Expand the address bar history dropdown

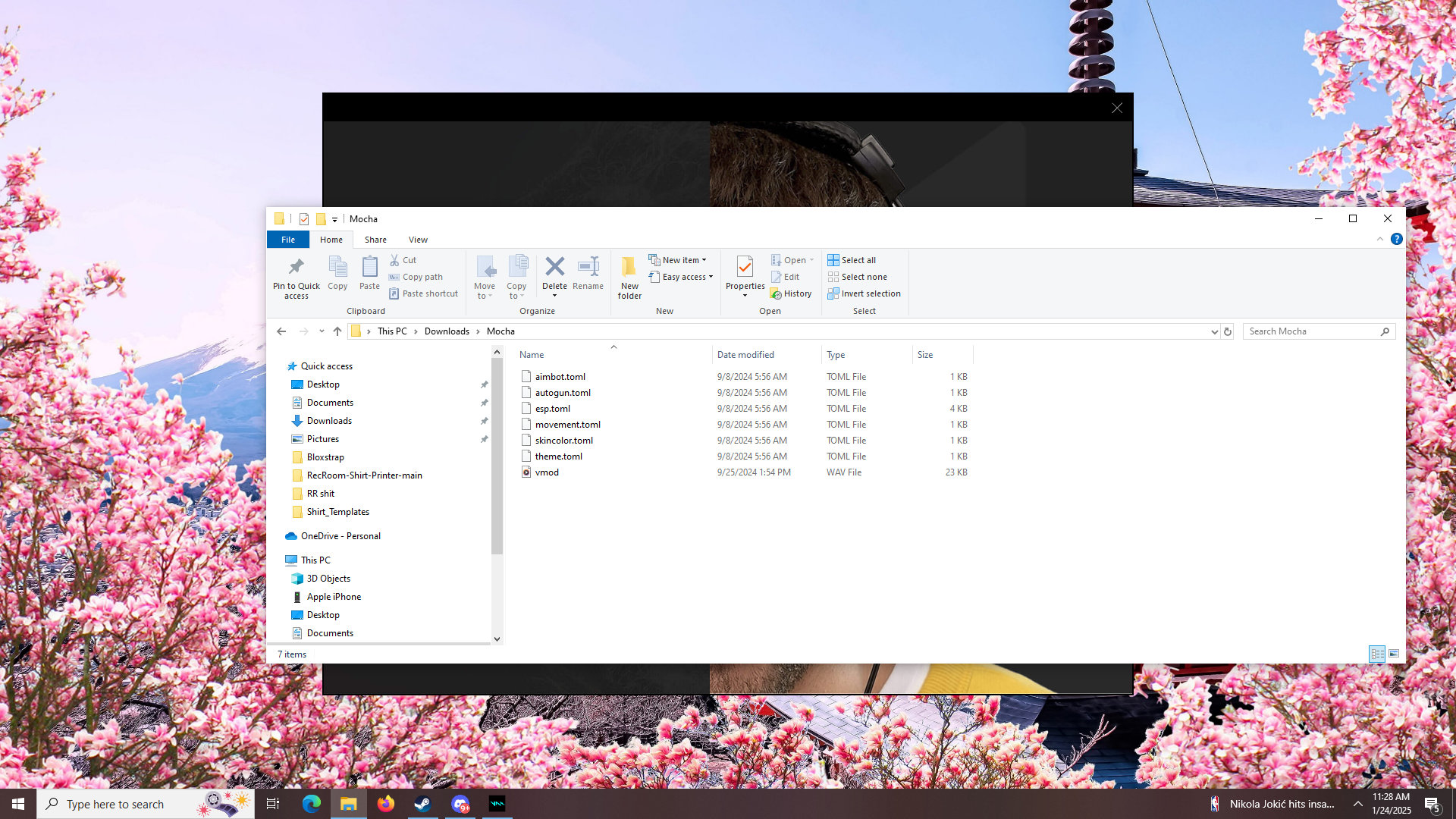[x=1214, y=331]
